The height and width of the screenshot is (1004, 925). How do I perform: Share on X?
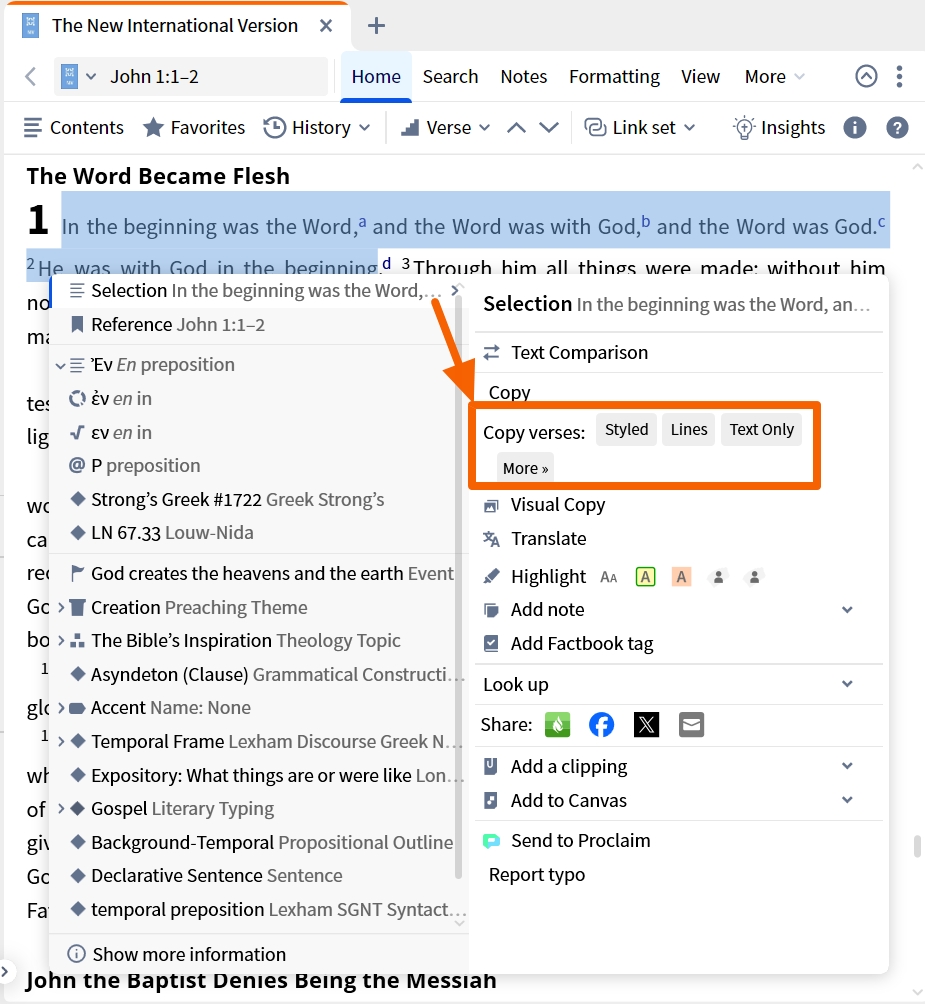[x=647, y=725]
